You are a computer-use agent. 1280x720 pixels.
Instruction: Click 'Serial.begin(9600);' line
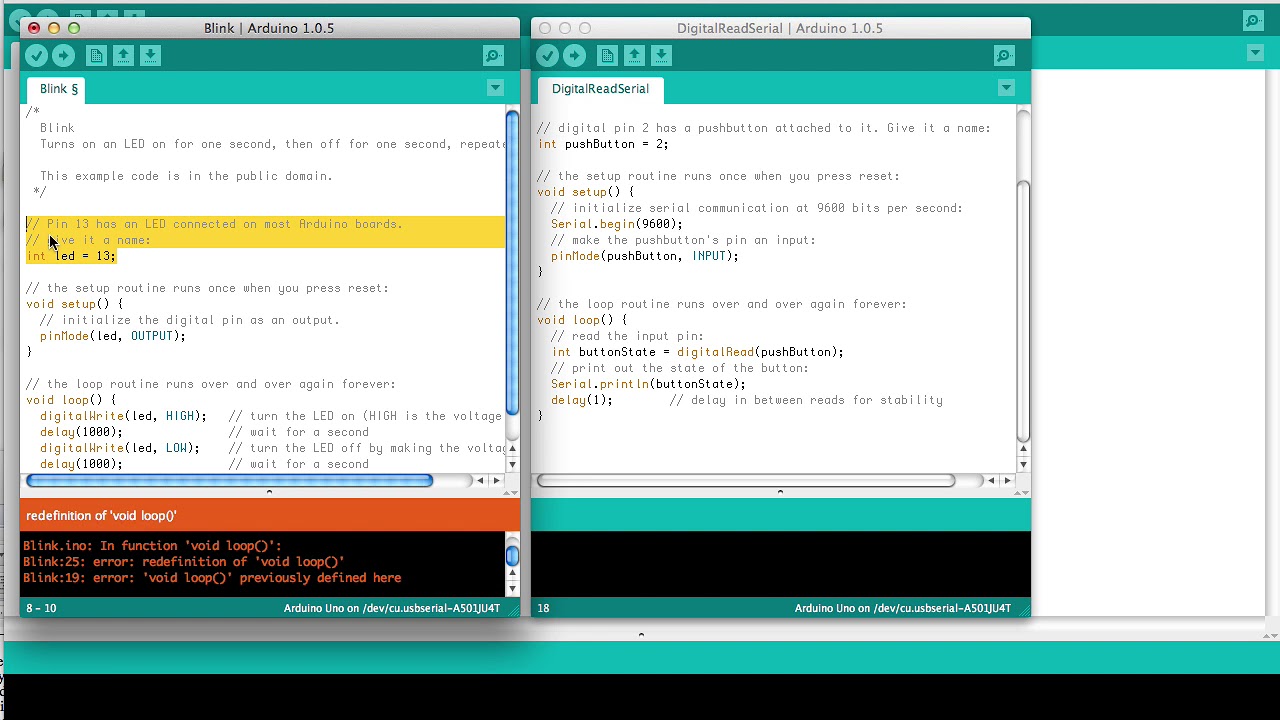617,224
